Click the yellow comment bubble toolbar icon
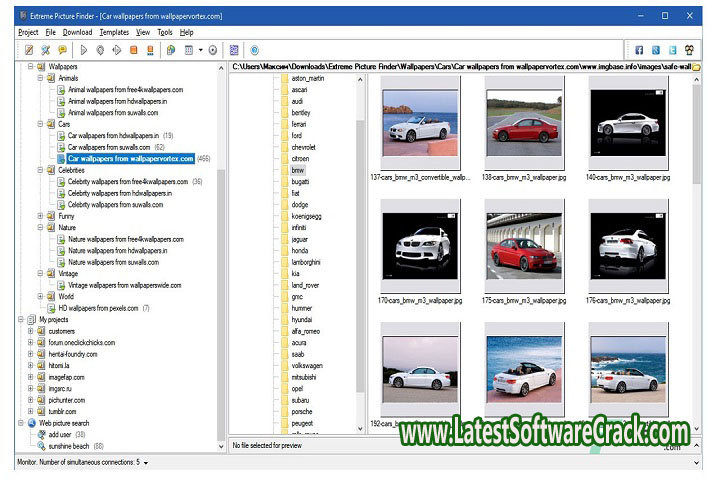This screenshot has width=720, height=480. tap(62, 50)
